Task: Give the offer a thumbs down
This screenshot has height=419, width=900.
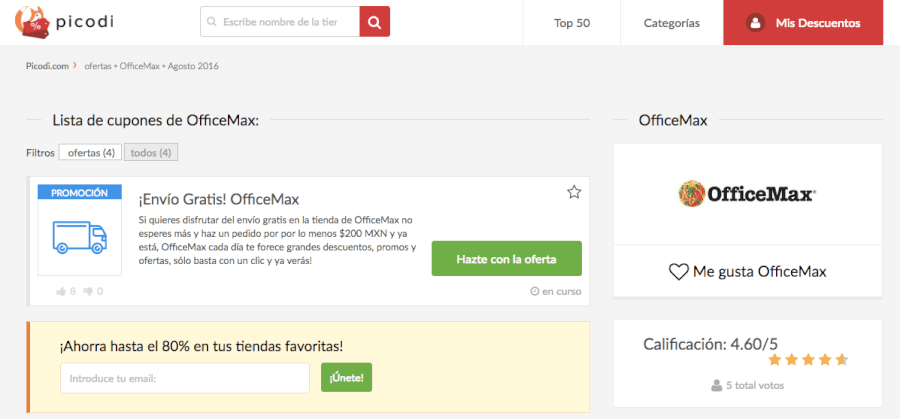Action: point(88,291)
